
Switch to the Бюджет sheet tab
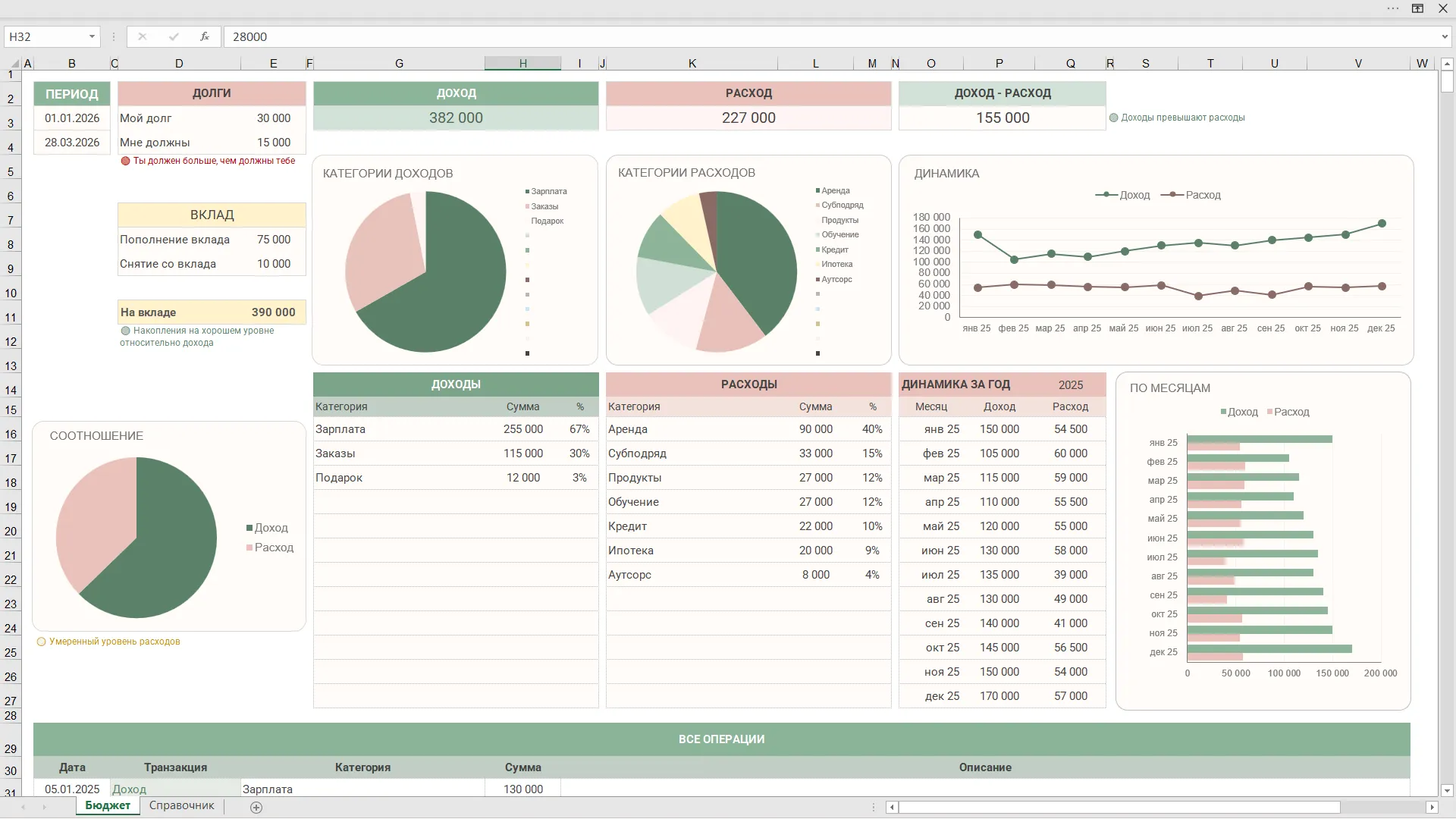click(x=108, y=806)
